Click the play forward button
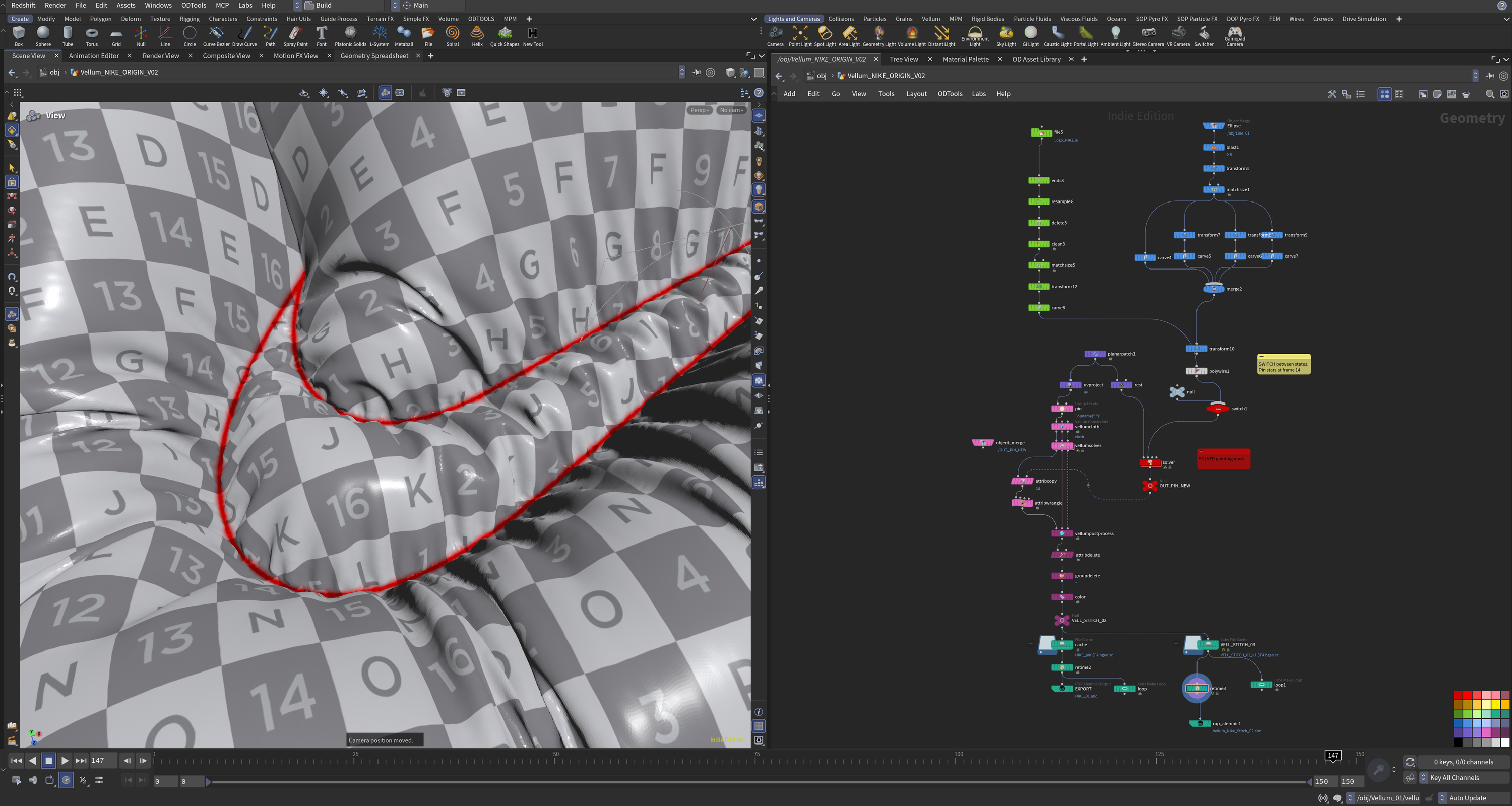 point(65,761)
